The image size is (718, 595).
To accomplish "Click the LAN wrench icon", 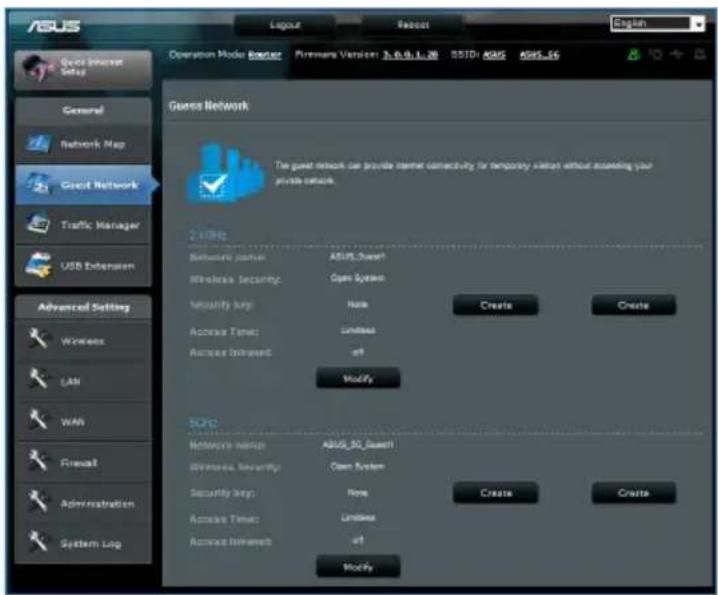I will click(38, 380).
